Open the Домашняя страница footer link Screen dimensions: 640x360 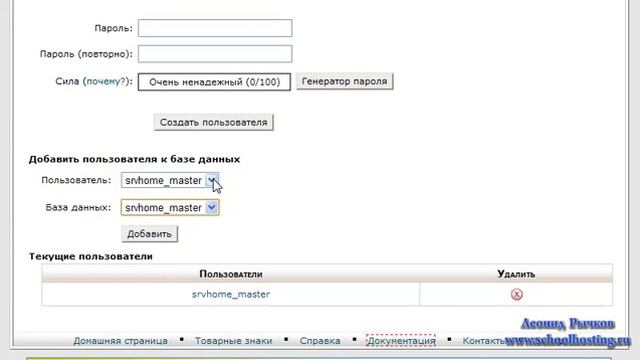click(120, 340)
